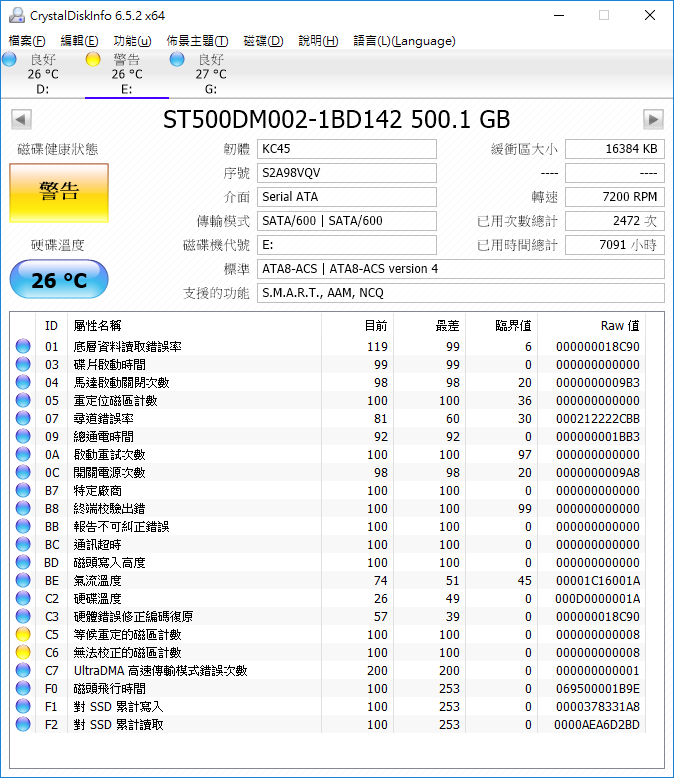Click status dot for attribute B7

[x=23, y=490]
